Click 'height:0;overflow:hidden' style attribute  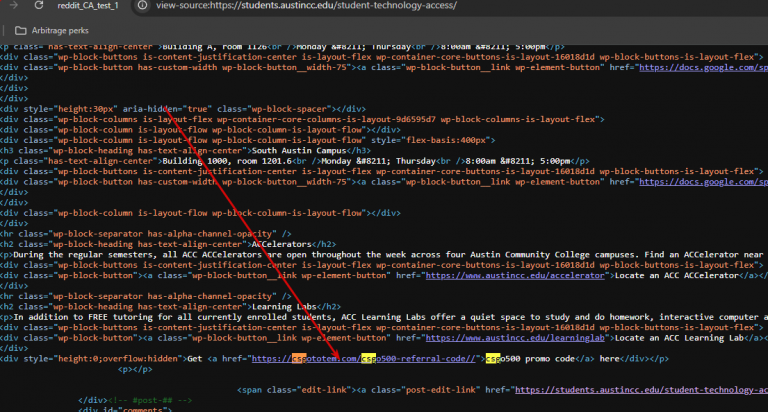coord(120,359)
